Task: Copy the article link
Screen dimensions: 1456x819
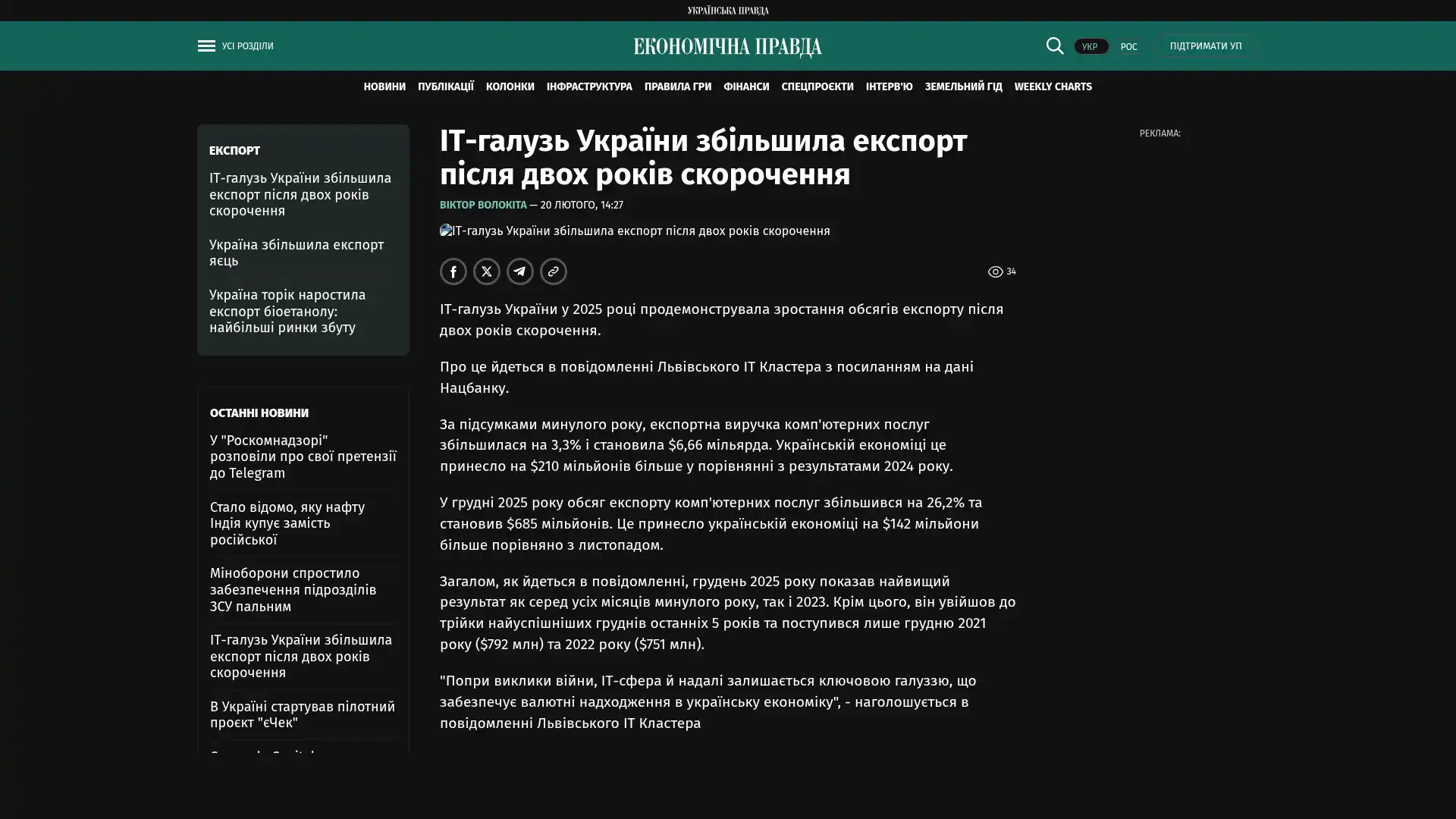Action: coord(554,271)
